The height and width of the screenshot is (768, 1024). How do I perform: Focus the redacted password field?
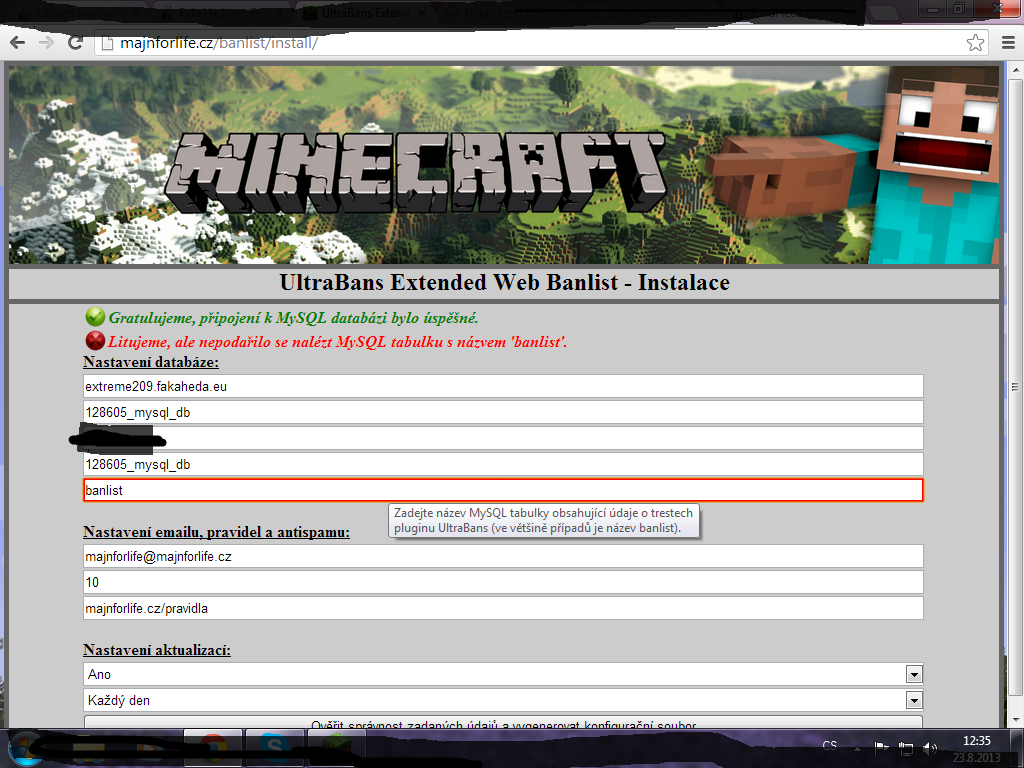504,438
